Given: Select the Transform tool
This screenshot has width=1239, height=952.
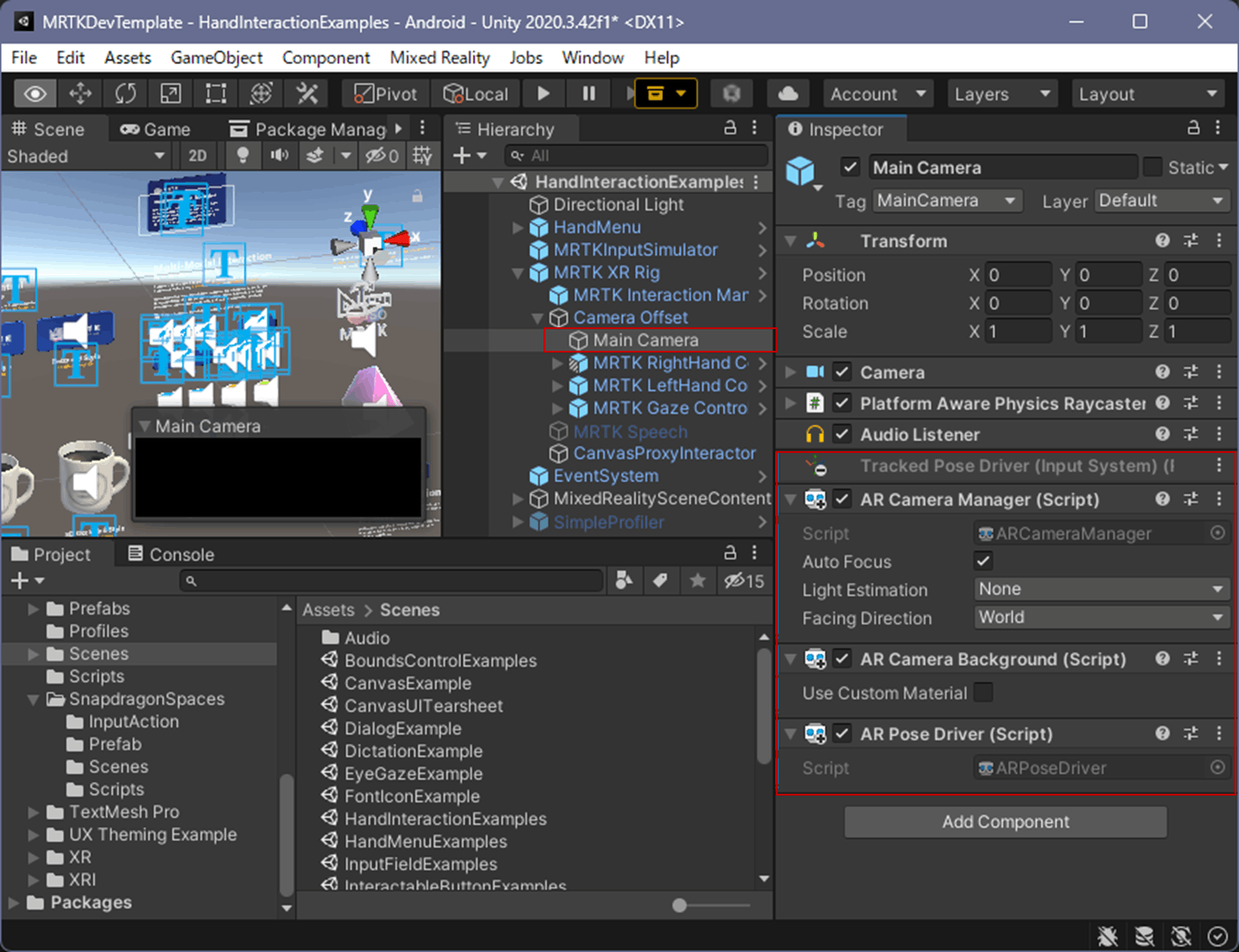Looking at the screenshot, I should (261, 93).
